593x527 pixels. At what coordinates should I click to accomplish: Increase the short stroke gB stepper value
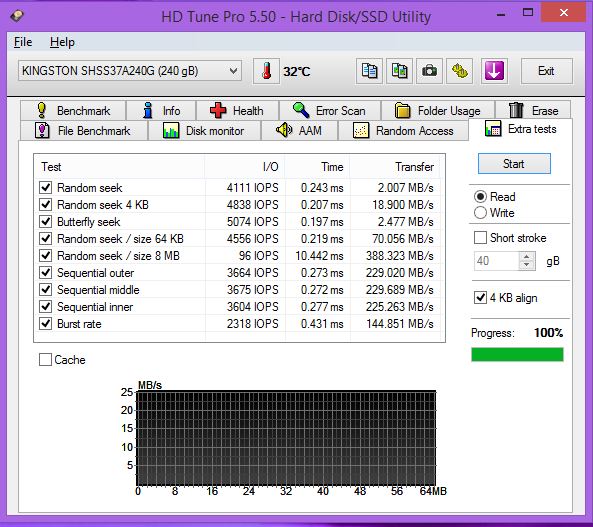[x=526, y=257]
